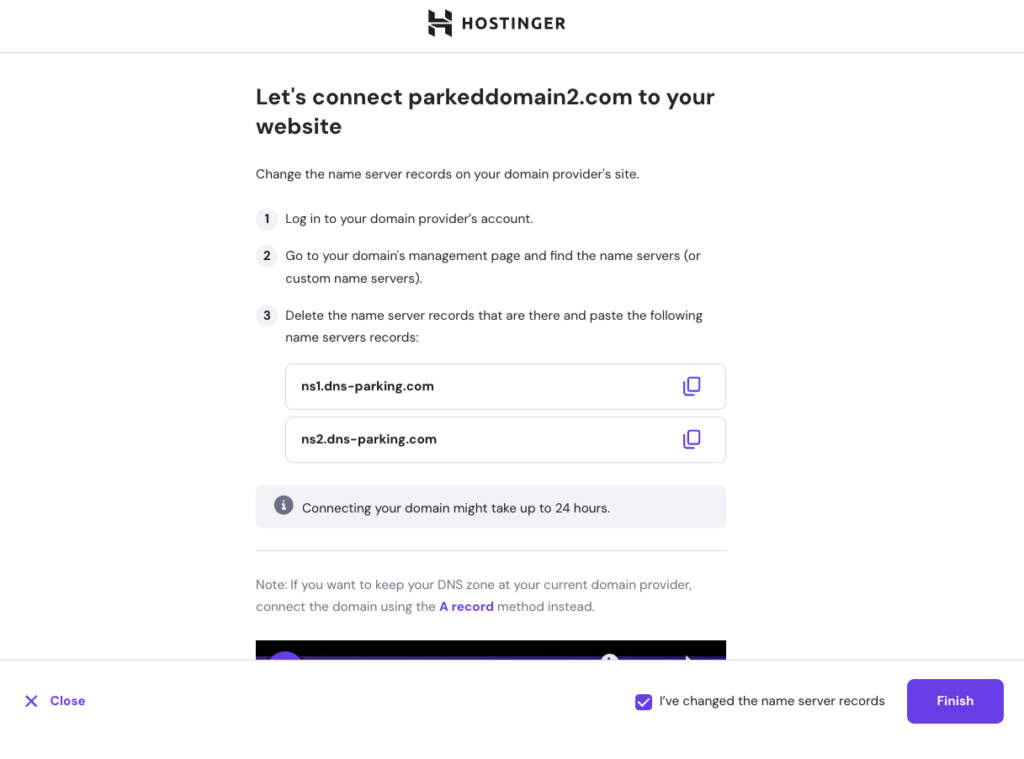Select the step 2 circle indicator

(x=266, y=256)
